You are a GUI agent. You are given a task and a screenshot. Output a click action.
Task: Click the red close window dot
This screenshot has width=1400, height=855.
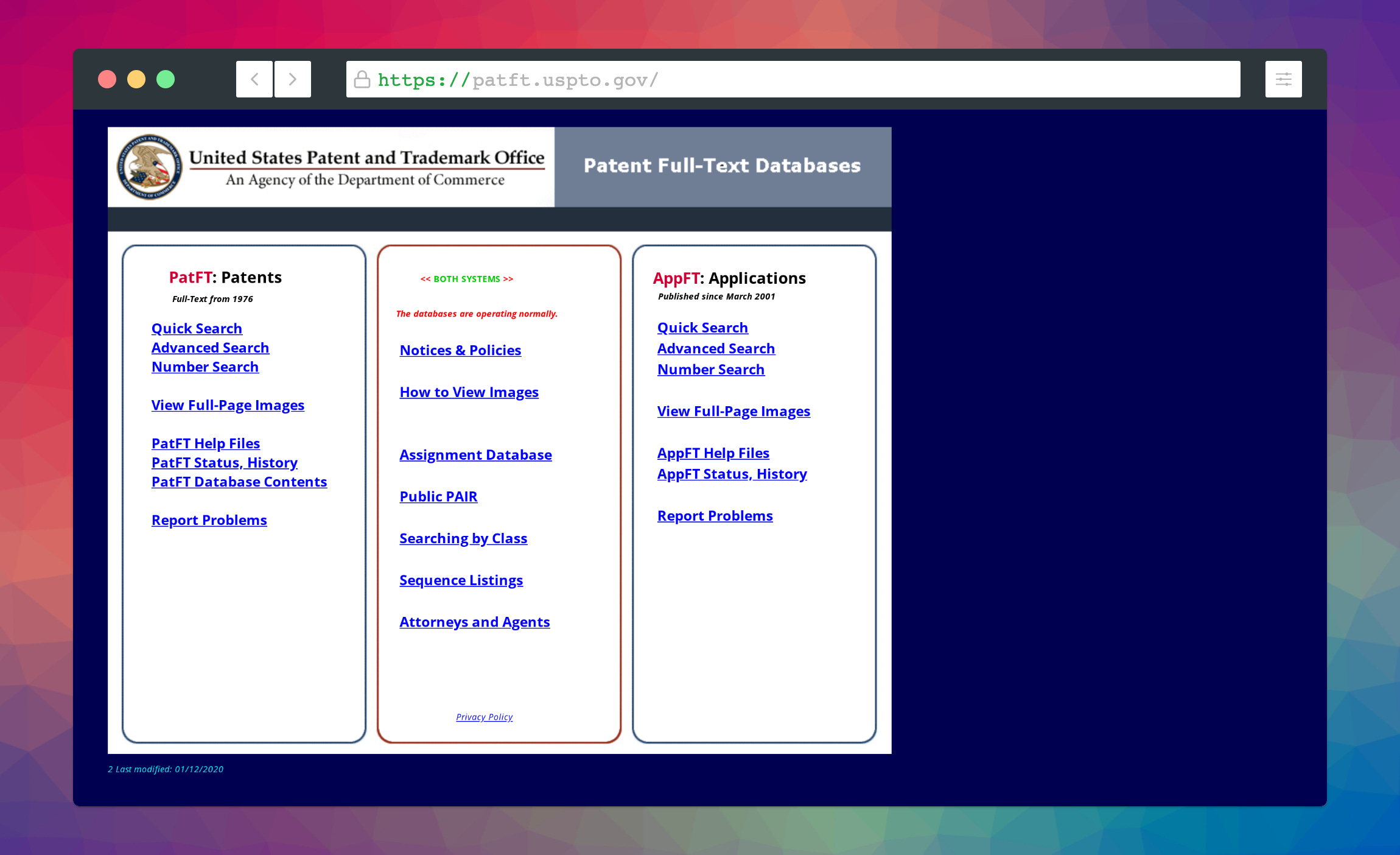[x=107, y=79]
